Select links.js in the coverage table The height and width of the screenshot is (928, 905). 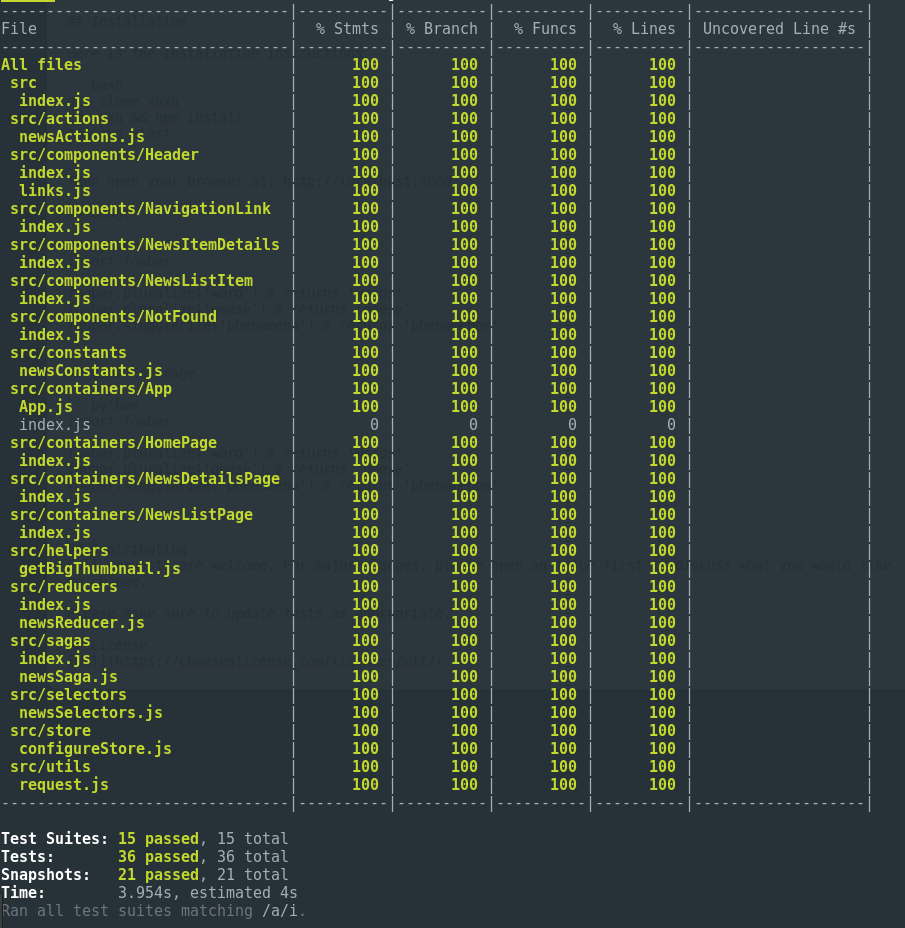tap(54, 191)
